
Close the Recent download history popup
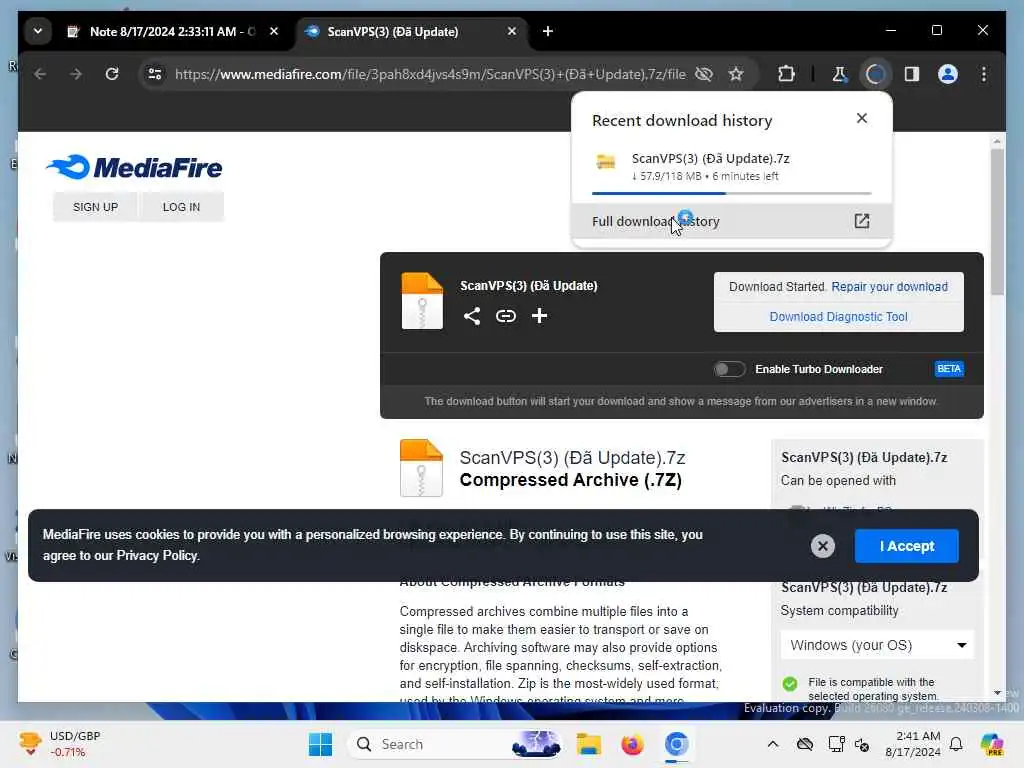coord(862,118)
